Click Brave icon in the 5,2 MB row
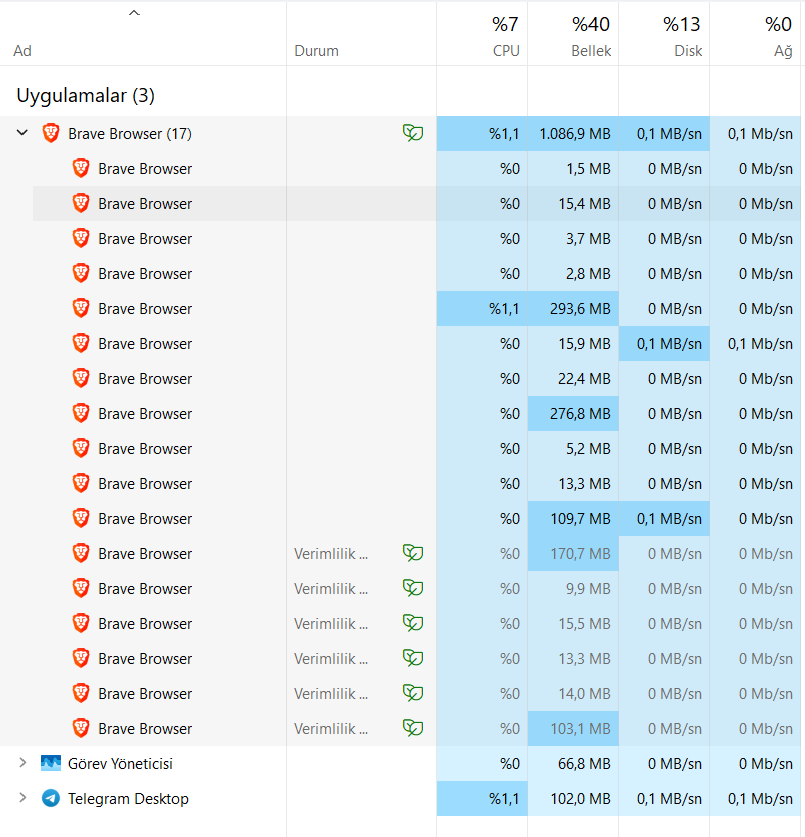The width and height of the screenshot is (805, 837). tap(81, 448)
